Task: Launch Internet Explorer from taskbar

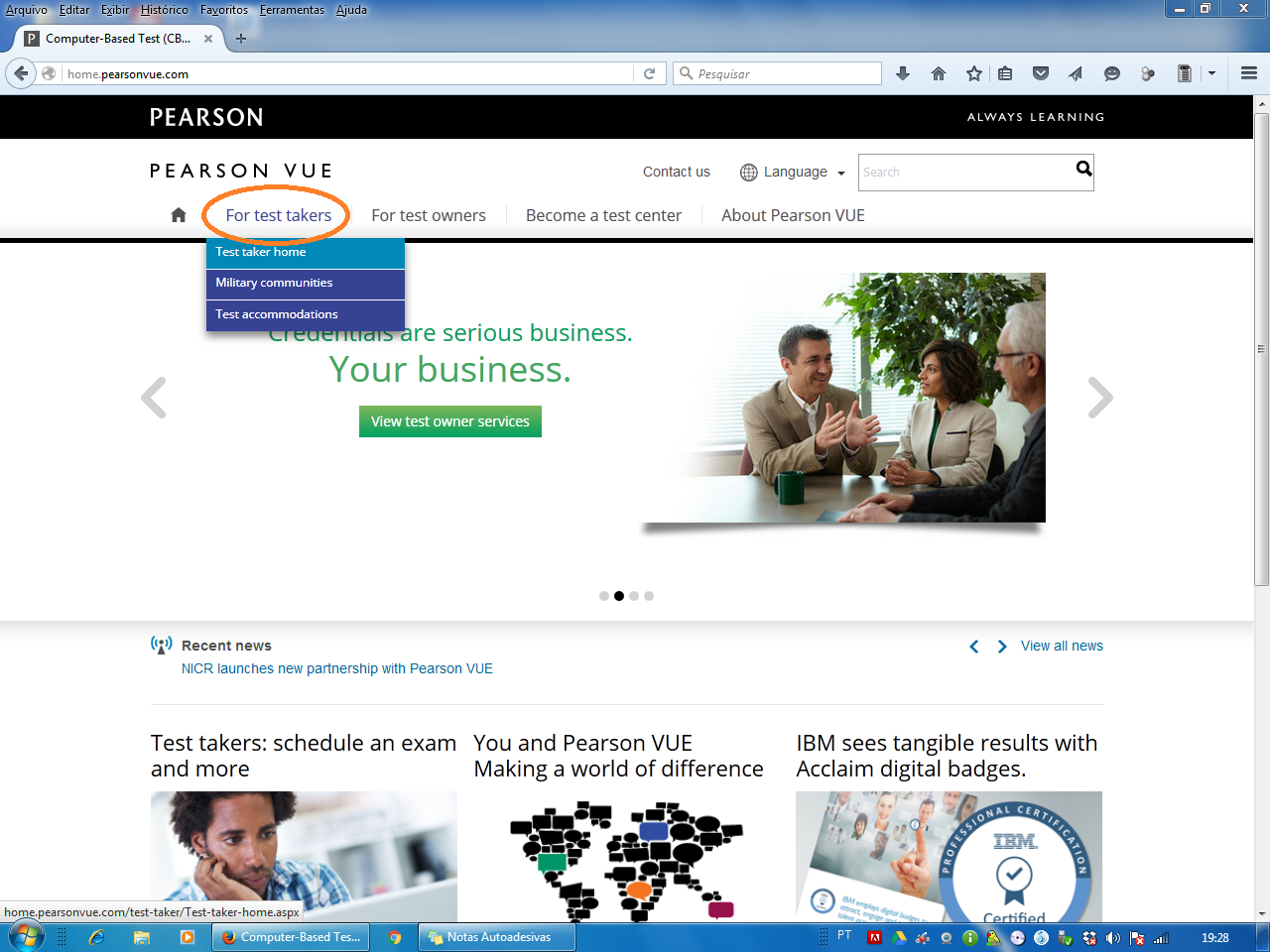Action: (x=96, y=937)
